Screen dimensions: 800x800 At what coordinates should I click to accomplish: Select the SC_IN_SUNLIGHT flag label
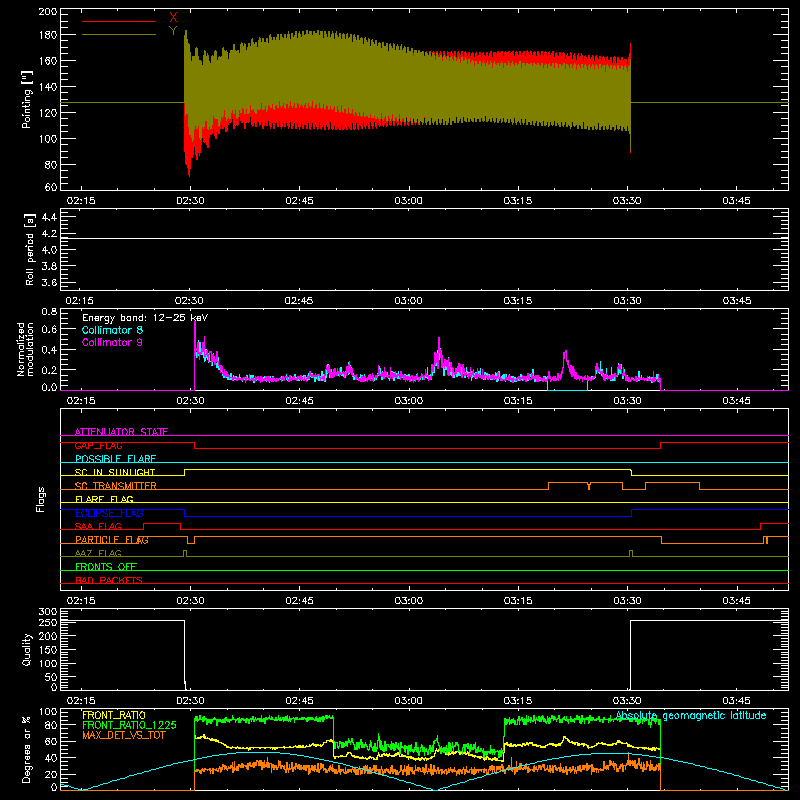click(x=115, y=472)
